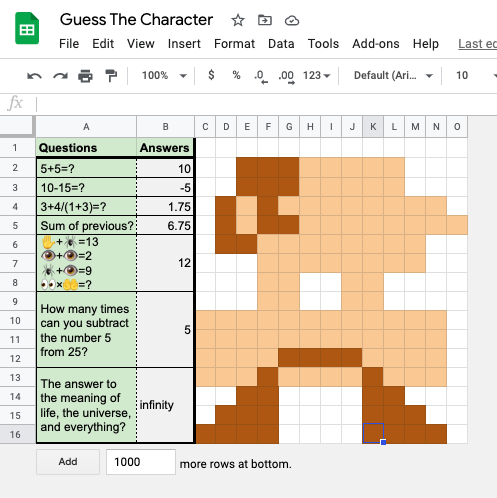The height and width of the screenshot is (498, 497).
Task: Format as currency with dollar icon
Action: pos(211,75)
